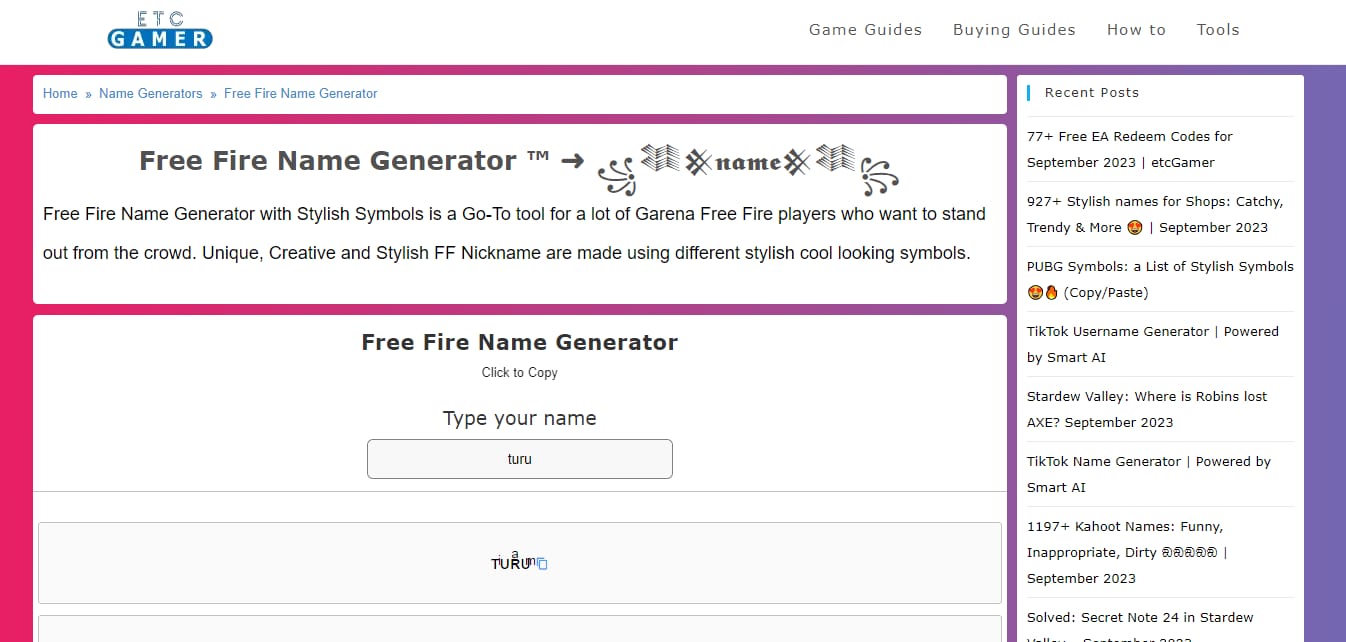Open the PUBG Symbols post
The height and width of the screenshot is (642, 1346).
point(1160,279)
